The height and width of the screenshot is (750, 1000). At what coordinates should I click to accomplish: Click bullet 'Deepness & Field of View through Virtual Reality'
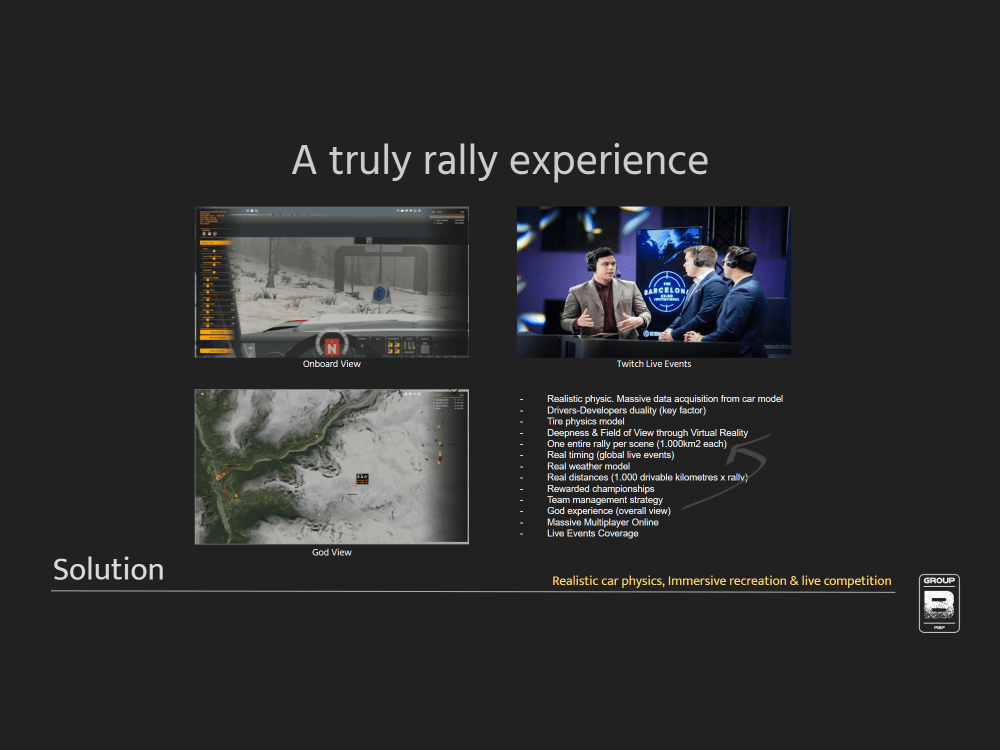(647, 432)
